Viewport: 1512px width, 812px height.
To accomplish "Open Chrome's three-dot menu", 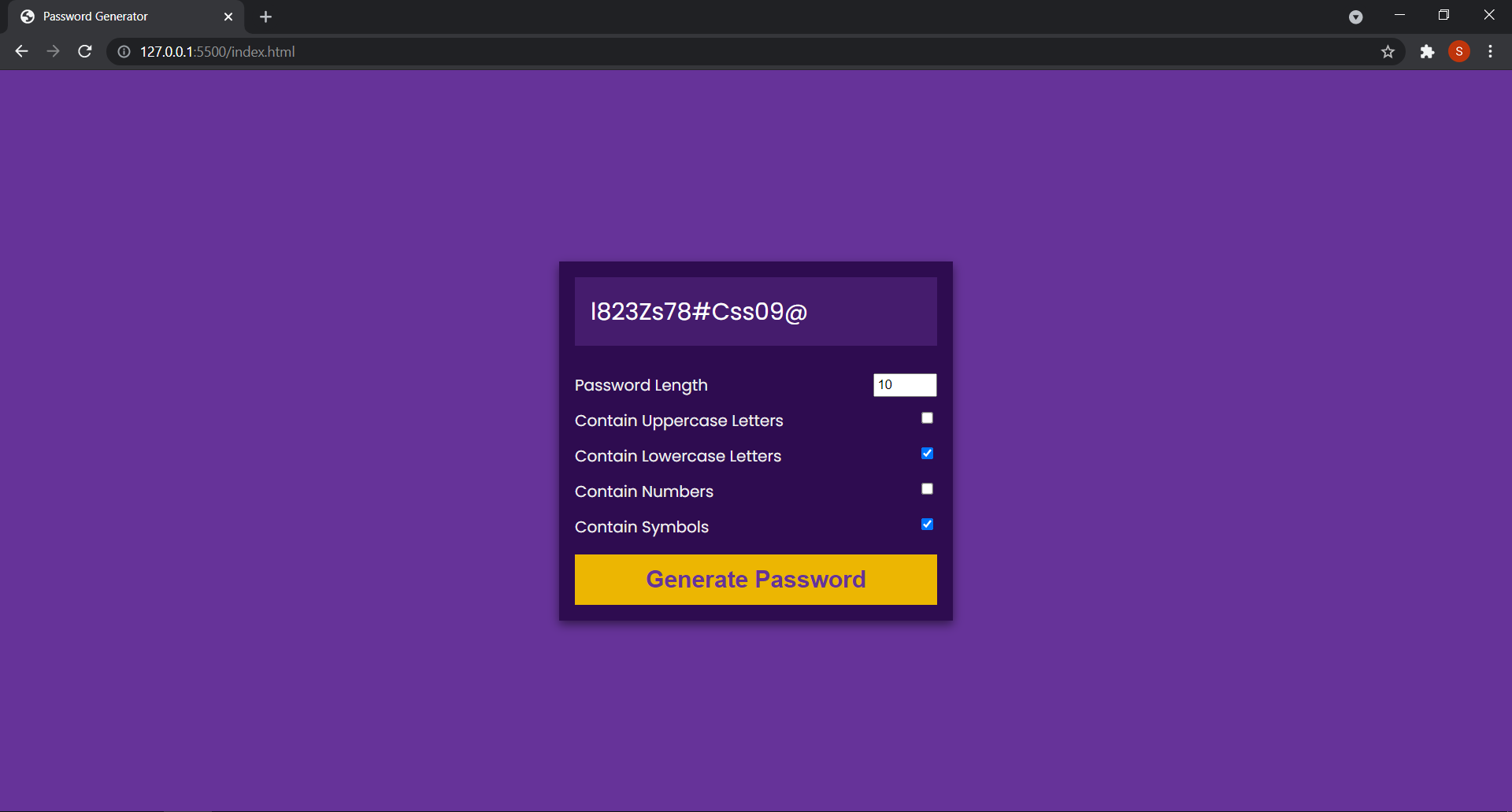I will [x=1490, y=52].
